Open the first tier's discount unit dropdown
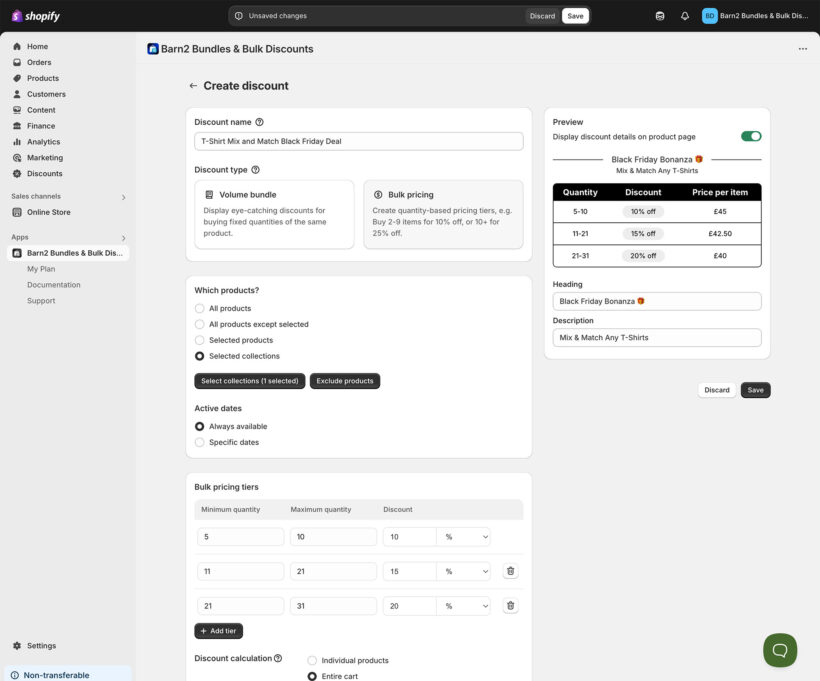The image size is (820, 681). [464, 537]
